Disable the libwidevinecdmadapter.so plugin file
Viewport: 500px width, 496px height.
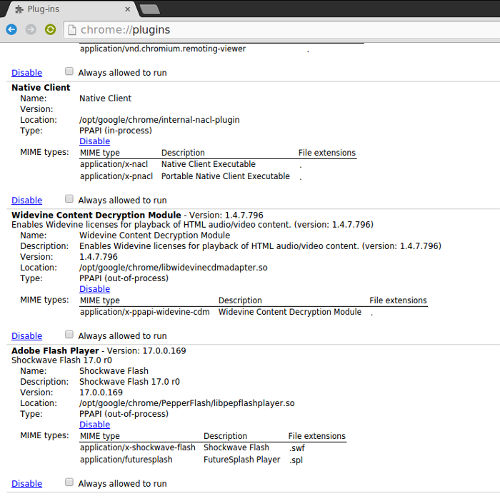click(x=95, y=289)
